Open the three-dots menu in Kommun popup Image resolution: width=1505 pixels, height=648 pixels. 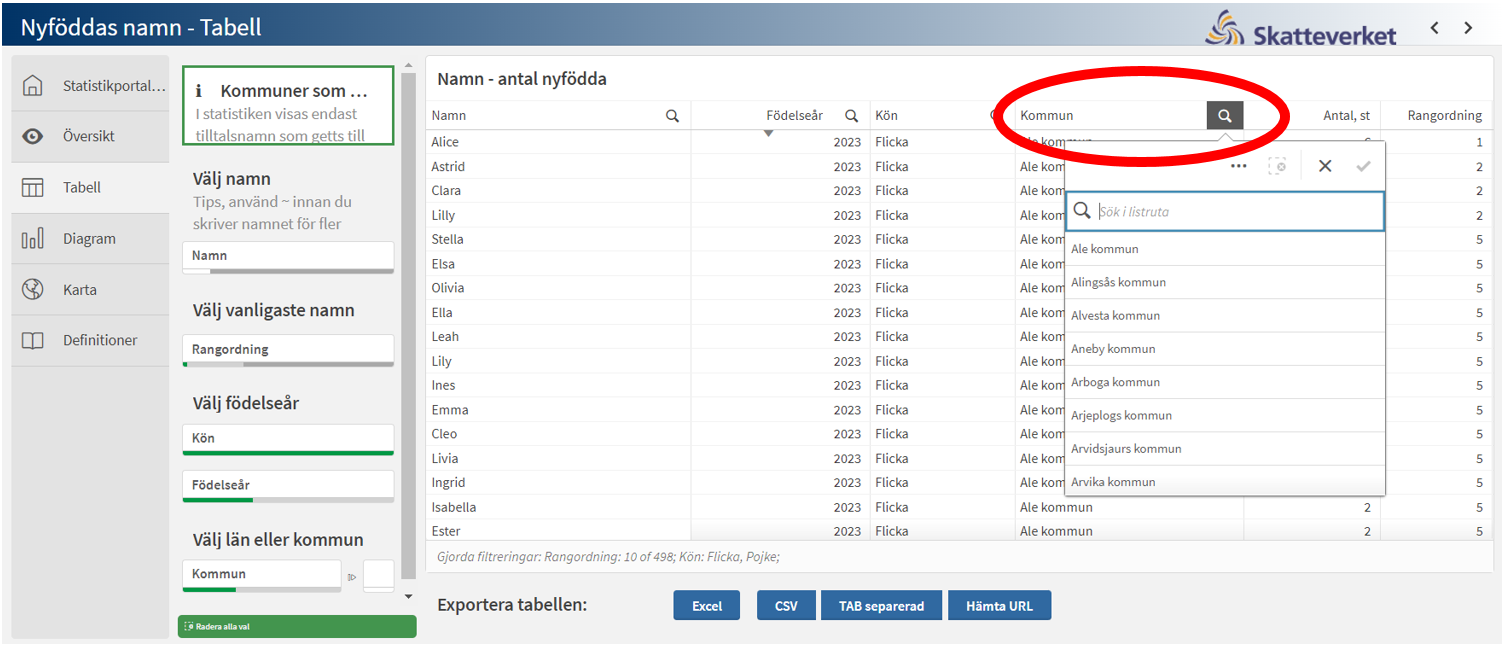tap(1238, 166)
